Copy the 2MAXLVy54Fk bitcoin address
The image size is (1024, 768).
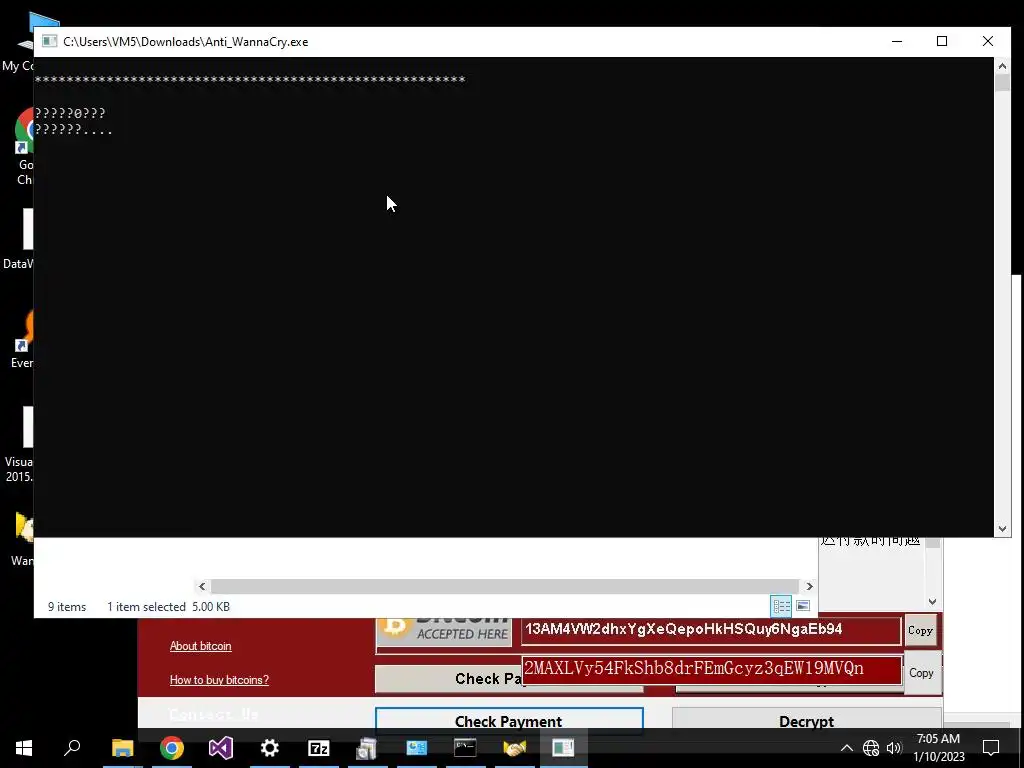[921, 673]
